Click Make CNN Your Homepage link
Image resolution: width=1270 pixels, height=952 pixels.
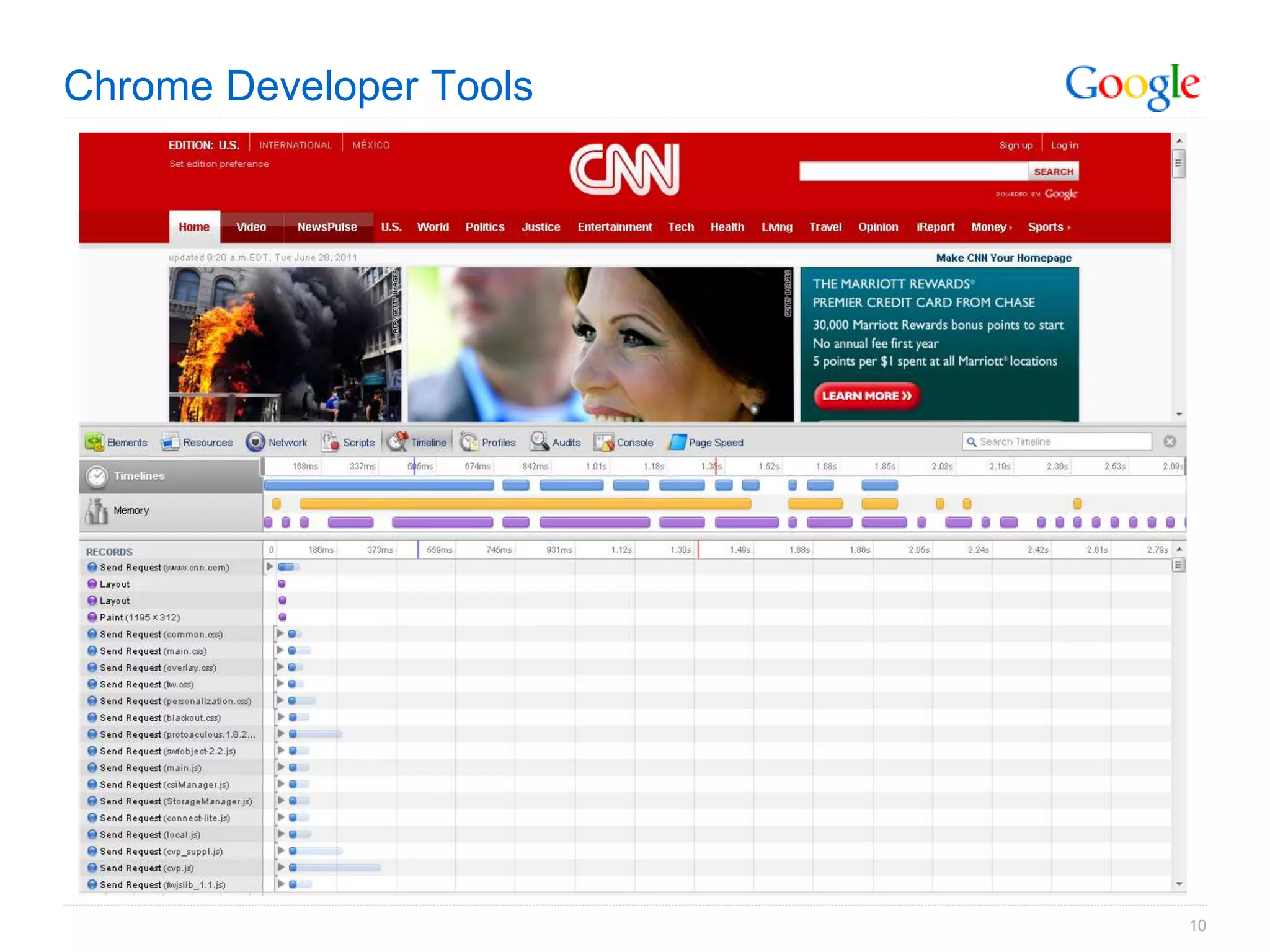coord(1003,258)
